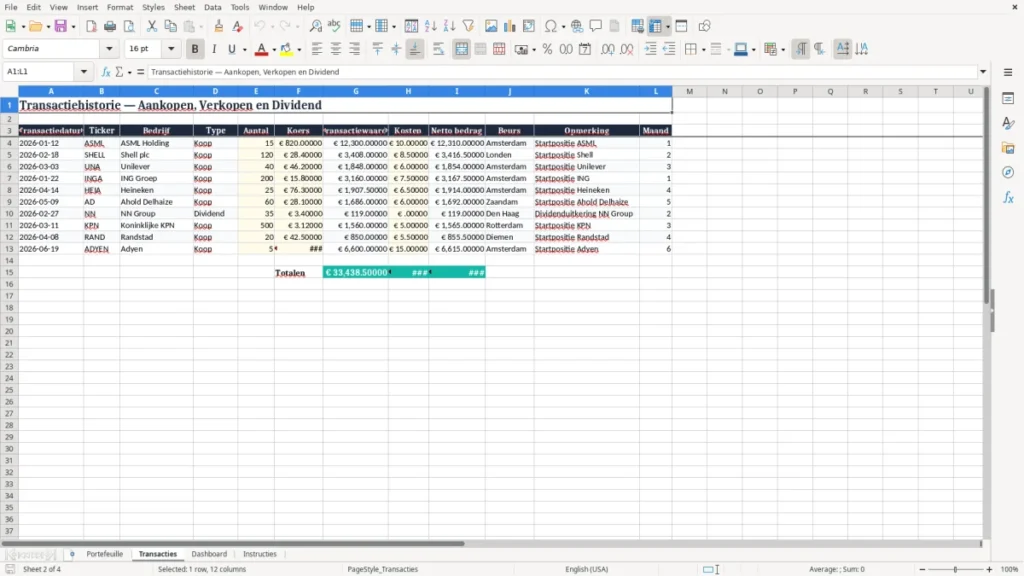Screen dimensions: 1024x576
Task: Apply yellow background color swatch
Action: (x=286, y=49)
